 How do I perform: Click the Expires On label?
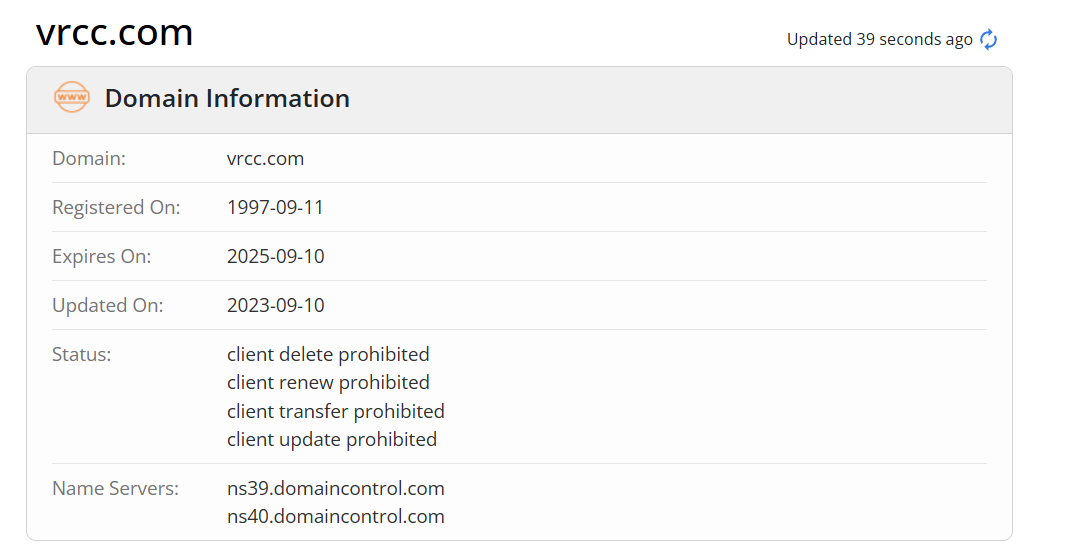click(101, 256)
